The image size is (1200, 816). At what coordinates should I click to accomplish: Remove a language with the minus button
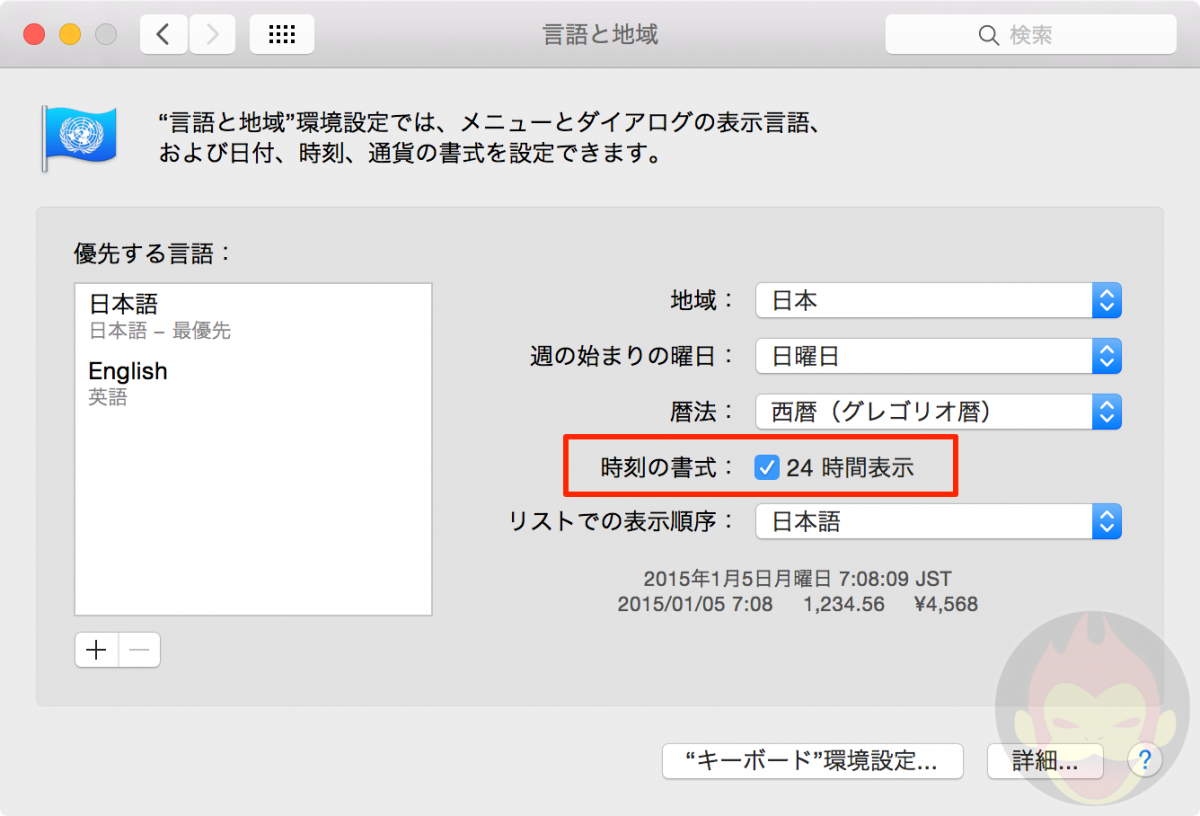click(139, 649)
